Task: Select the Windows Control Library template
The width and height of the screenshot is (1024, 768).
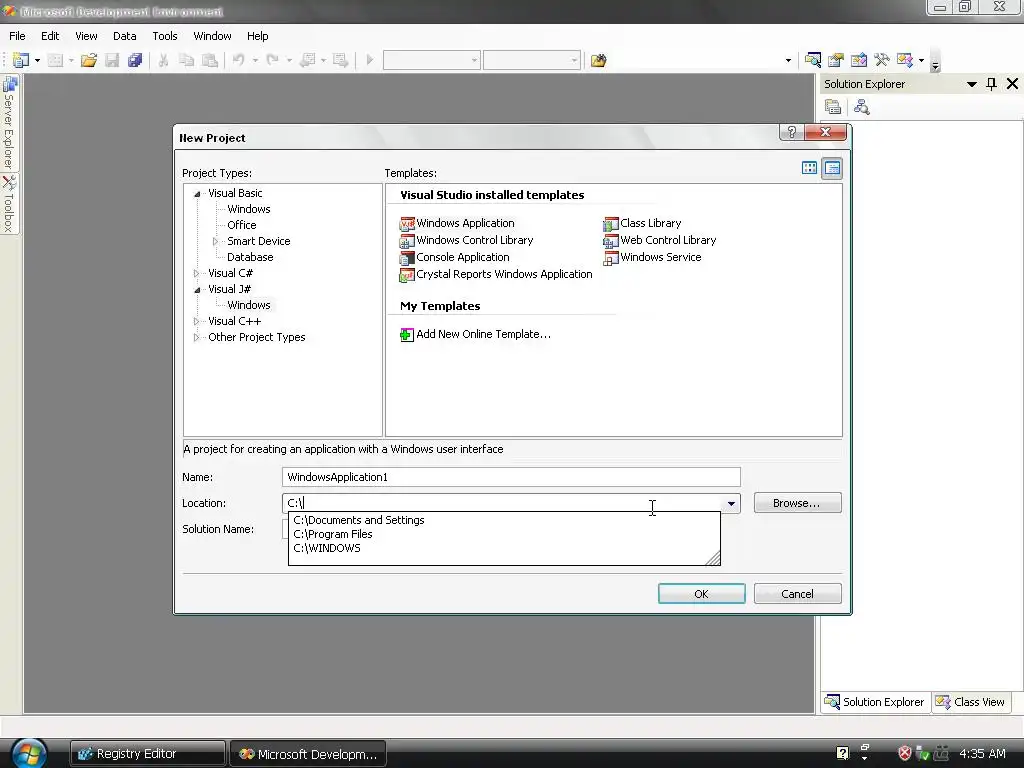Action: pos(466,240)
